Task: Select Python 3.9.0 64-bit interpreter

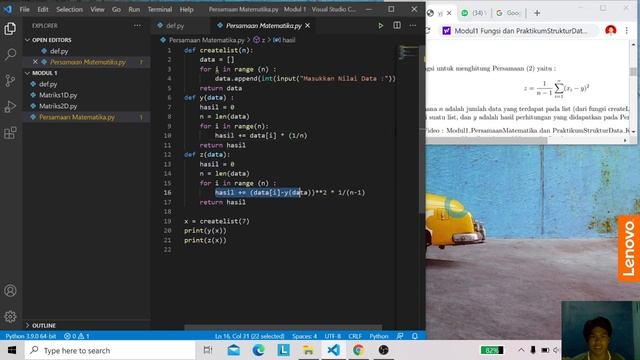Action: pyautogui.click(x=31, y=336)
